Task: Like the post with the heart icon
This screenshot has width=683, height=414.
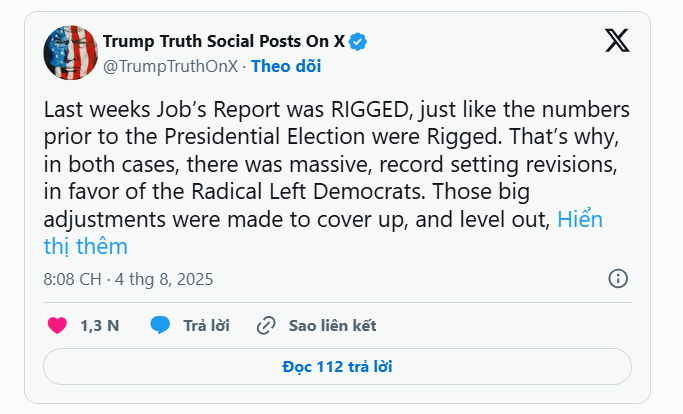Action: click(58, 325)
